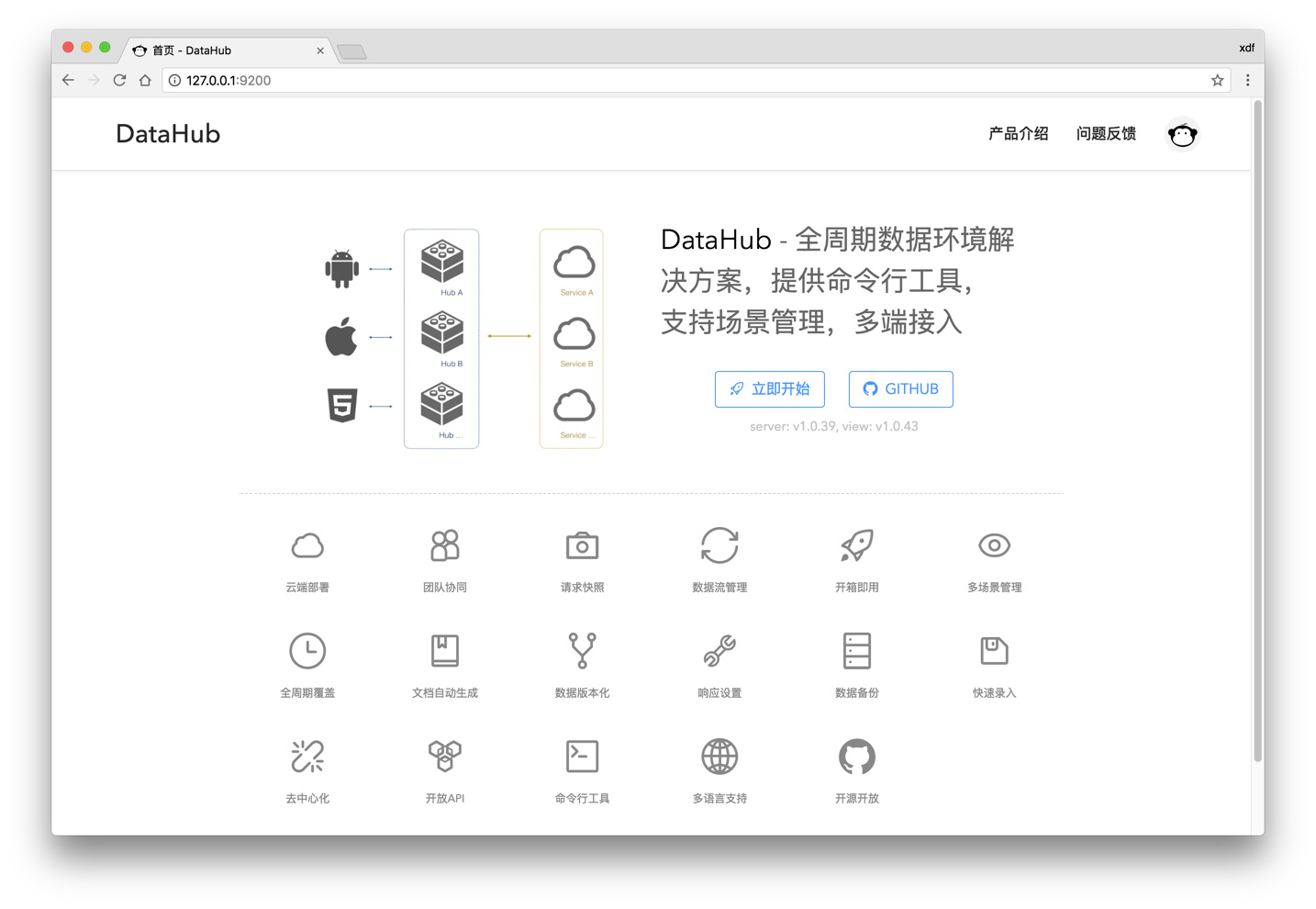
Task: Click the 响应设置 wrench icon
Action: (719, 651)
